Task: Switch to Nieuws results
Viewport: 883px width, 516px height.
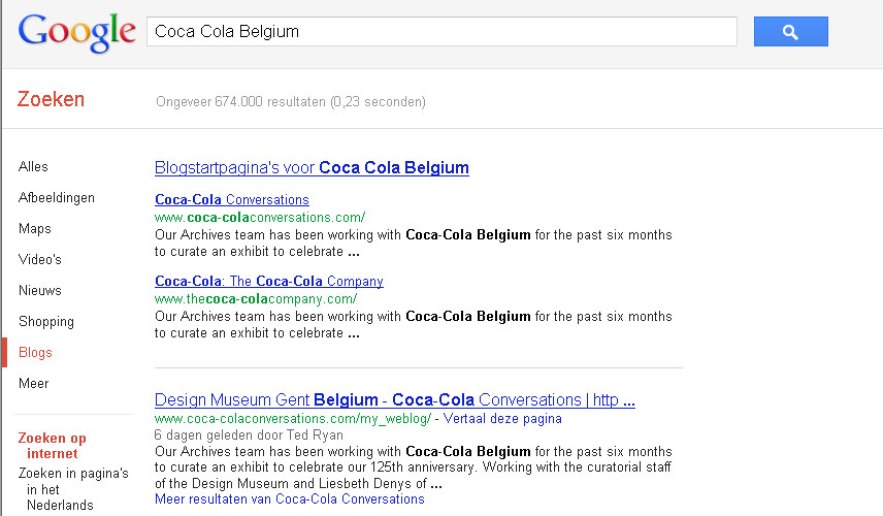Action: coord(40,291)
